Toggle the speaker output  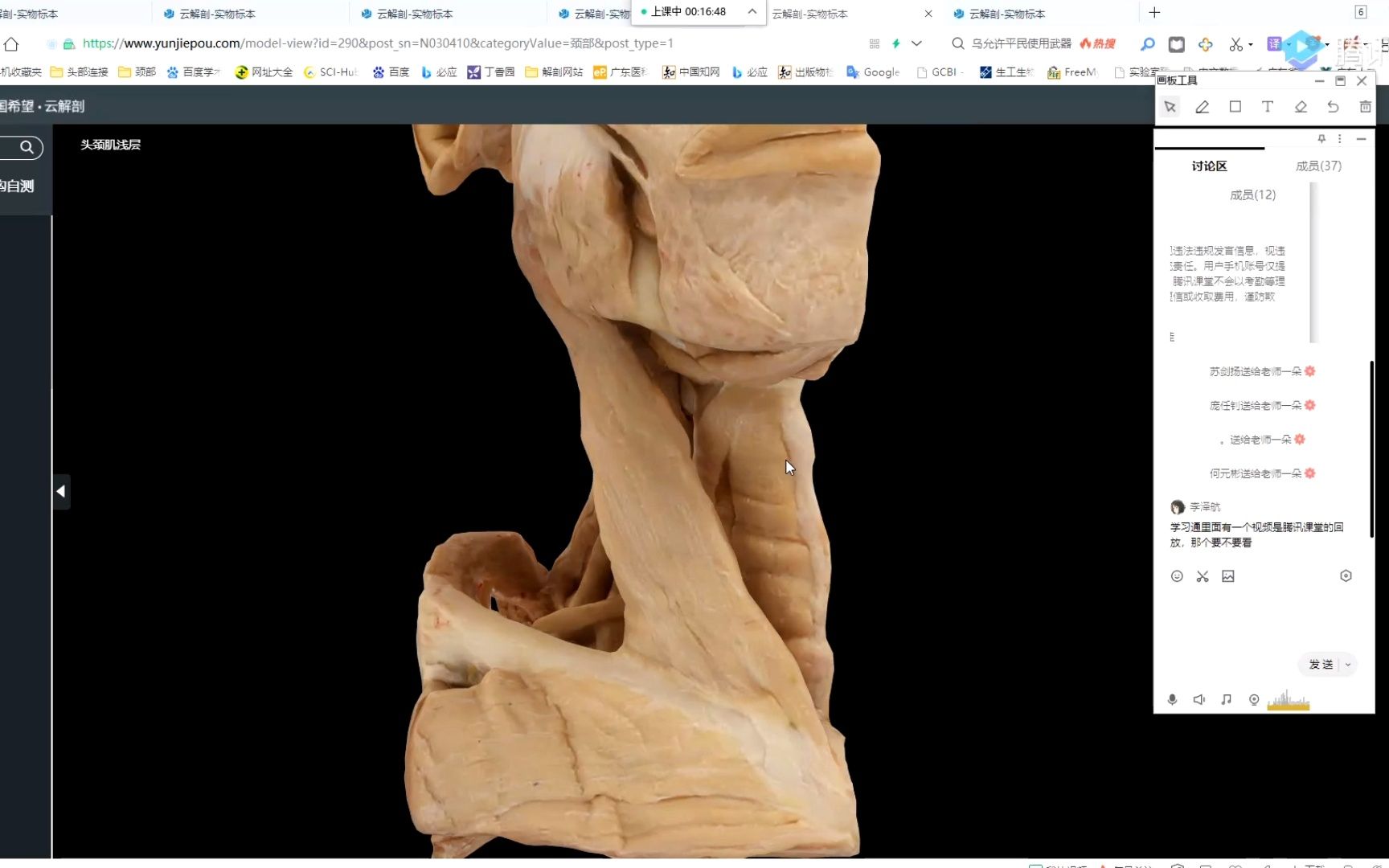[x=1198, y=700]
